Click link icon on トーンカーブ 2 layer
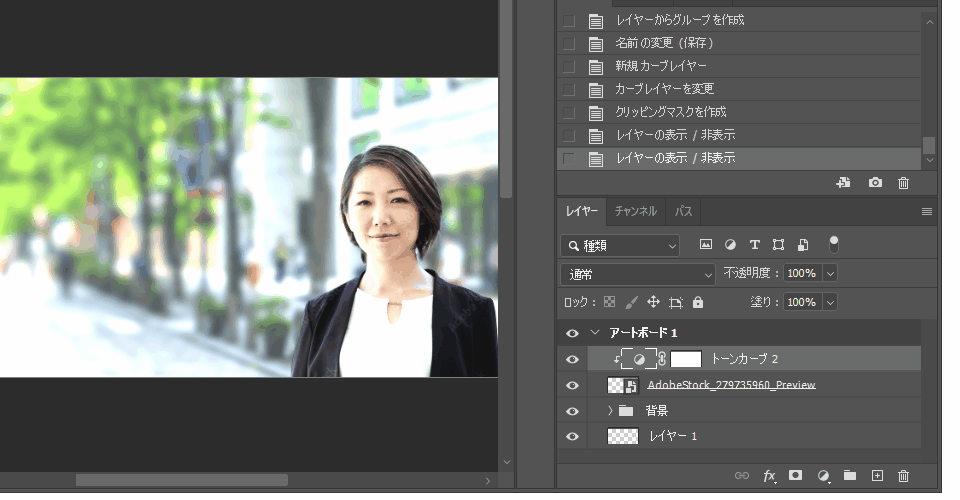The height and width of the screenshot is (500, 960). coord(662,359)
